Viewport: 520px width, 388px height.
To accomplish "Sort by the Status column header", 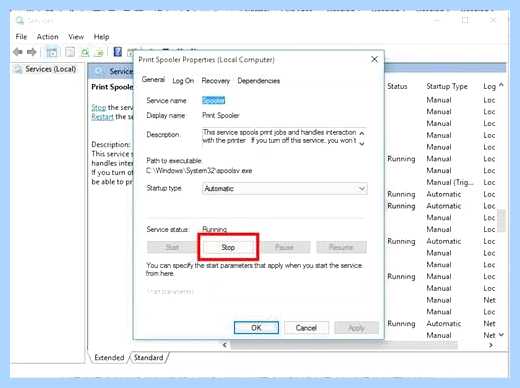I will [x=397, y=86].
